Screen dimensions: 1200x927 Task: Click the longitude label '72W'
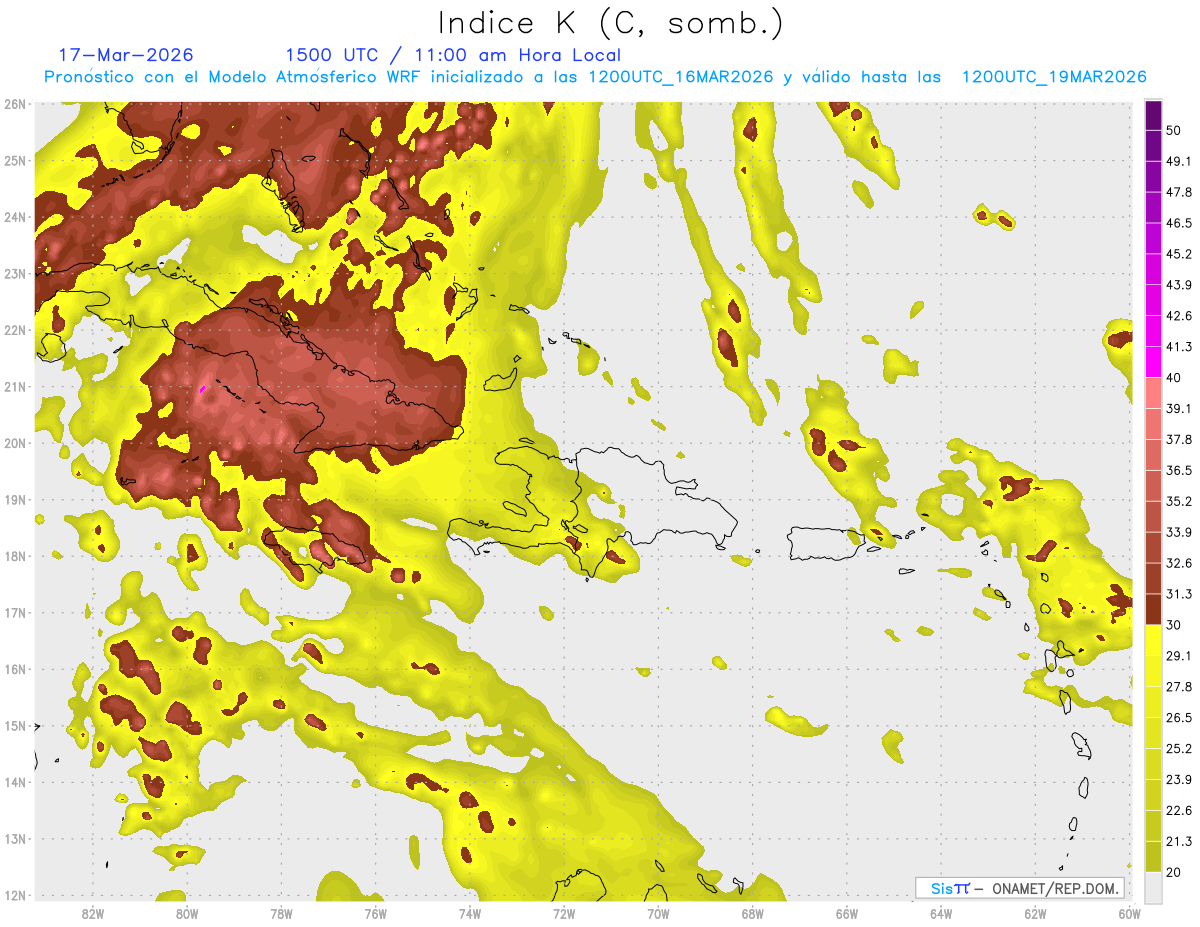coord(564,914)
